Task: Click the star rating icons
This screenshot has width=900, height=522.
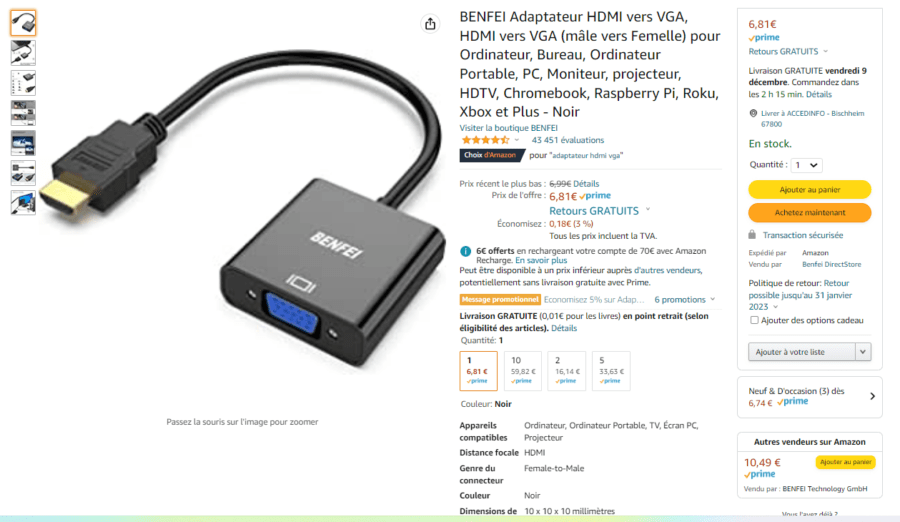Action: click(485, 140)
